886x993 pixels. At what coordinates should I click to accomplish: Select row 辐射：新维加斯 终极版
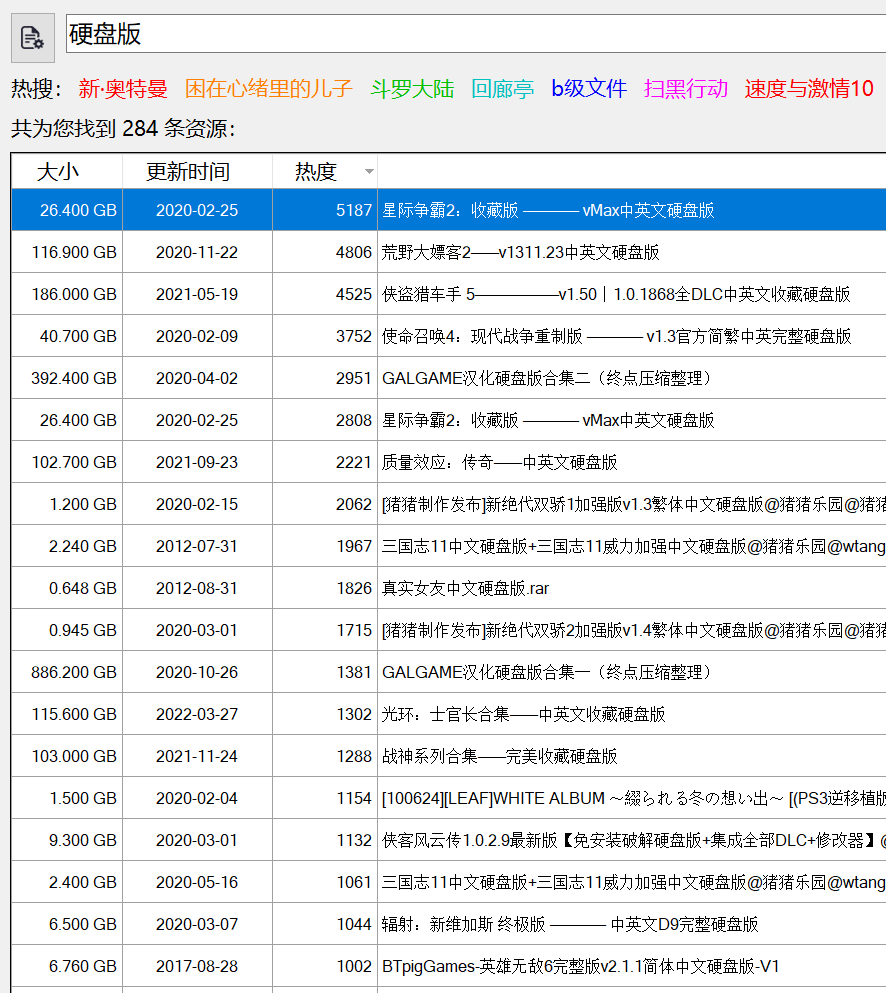[x=448, y=924]
